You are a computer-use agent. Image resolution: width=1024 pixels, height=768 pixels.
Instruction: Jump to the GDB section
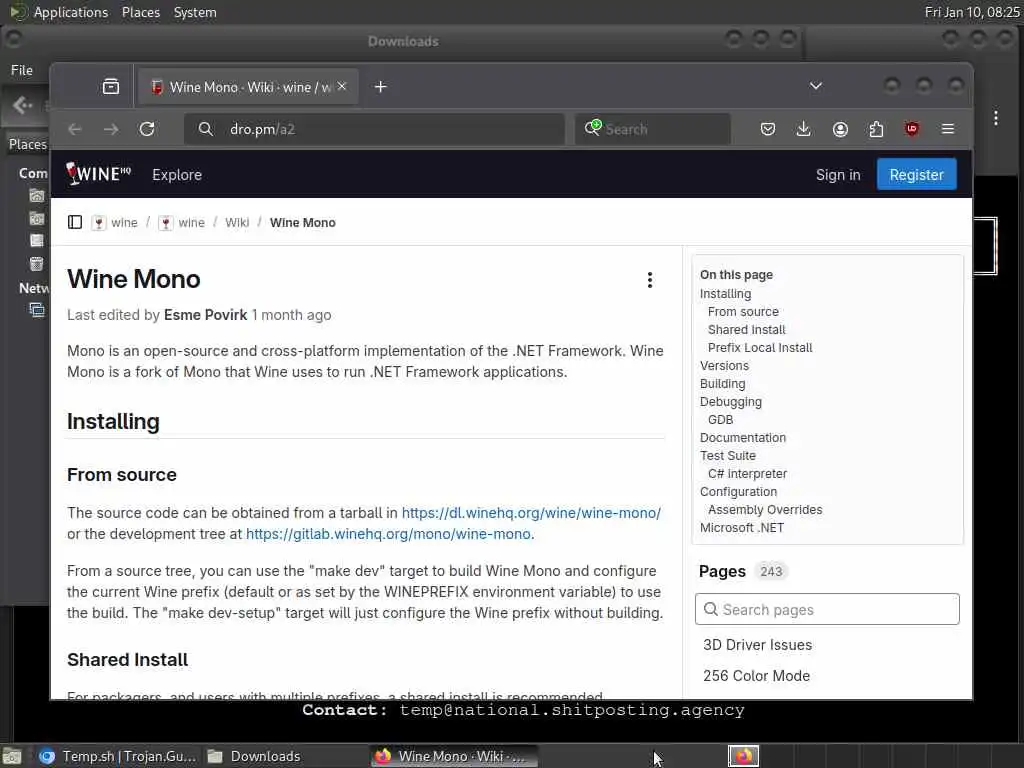(x=720, y=420)
